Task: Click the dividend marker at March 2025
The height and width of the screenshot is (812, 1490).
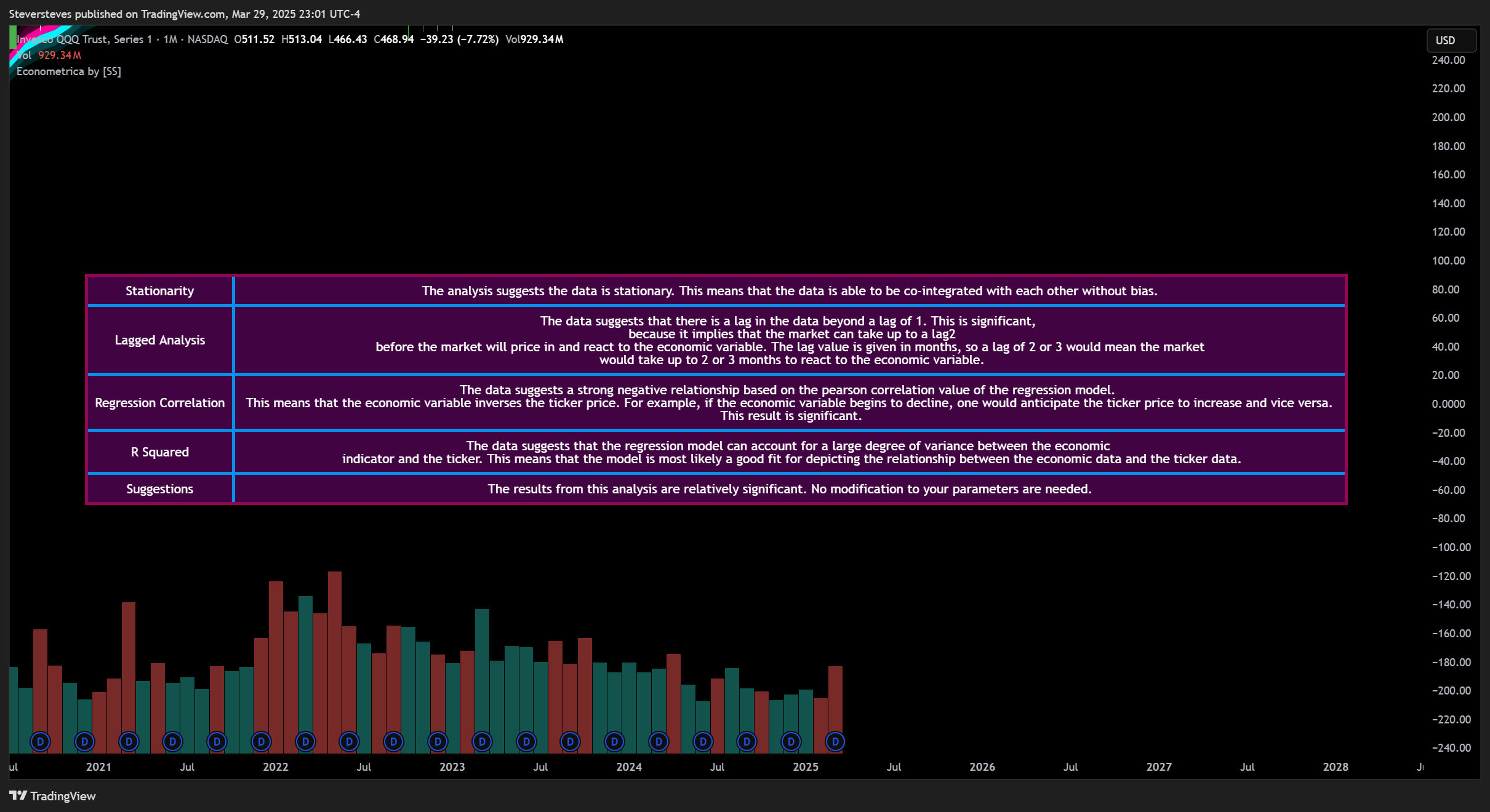Action: (x=835, y=742)
